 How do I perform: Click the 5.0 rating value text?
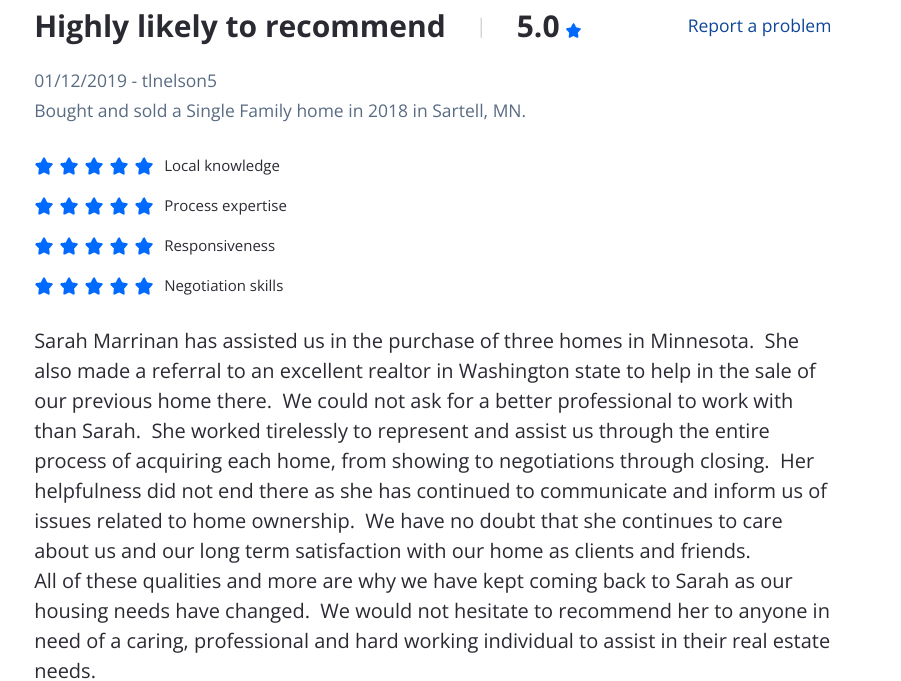click(x=535, y=27)
